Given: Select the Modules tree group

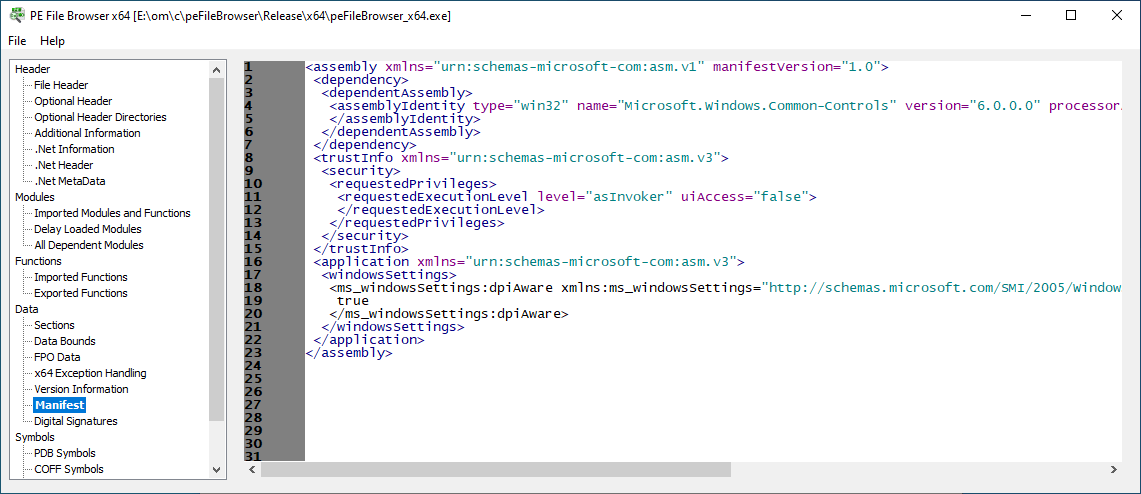Looking at the screenshot, I should click(x=35, y=197).
